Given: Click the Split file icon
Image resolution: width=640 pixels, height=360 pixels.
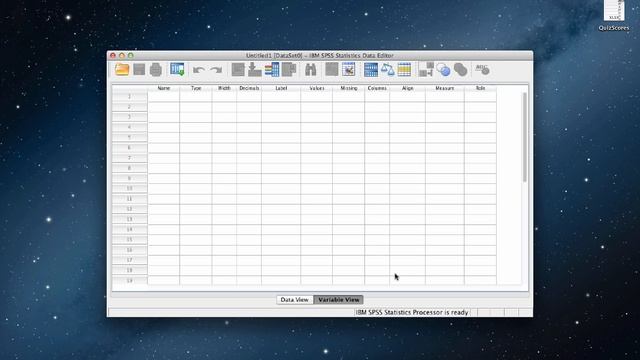Looking at the screenshot, I should [x=371, y=69].
